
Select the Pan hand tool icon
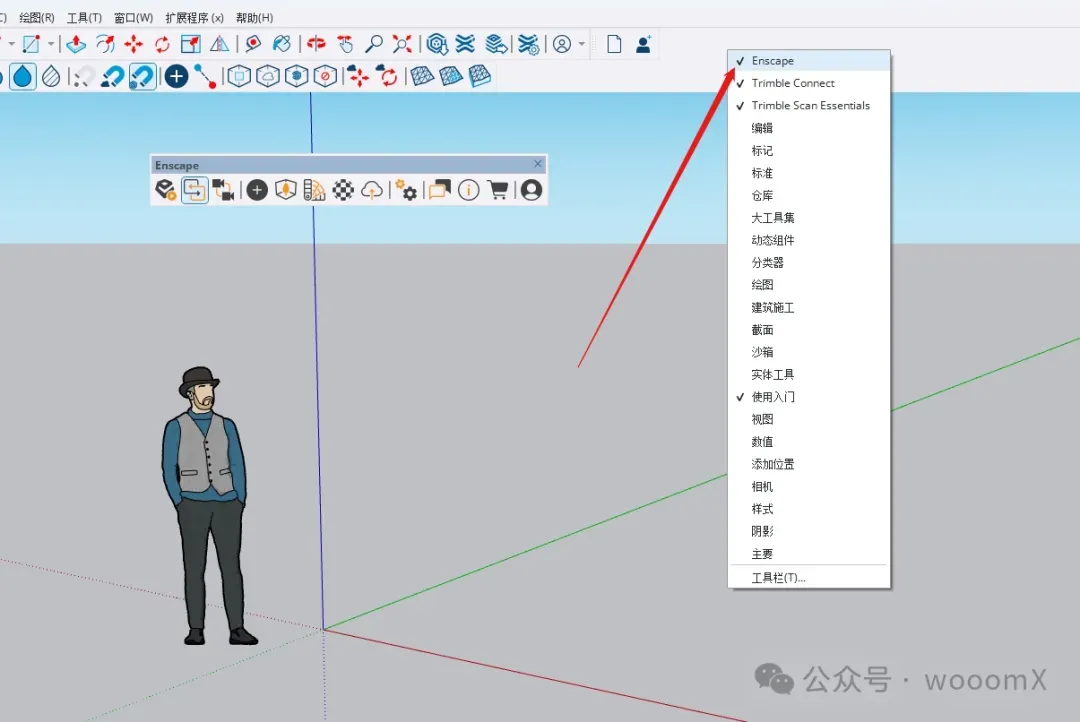tap(345, 44)
